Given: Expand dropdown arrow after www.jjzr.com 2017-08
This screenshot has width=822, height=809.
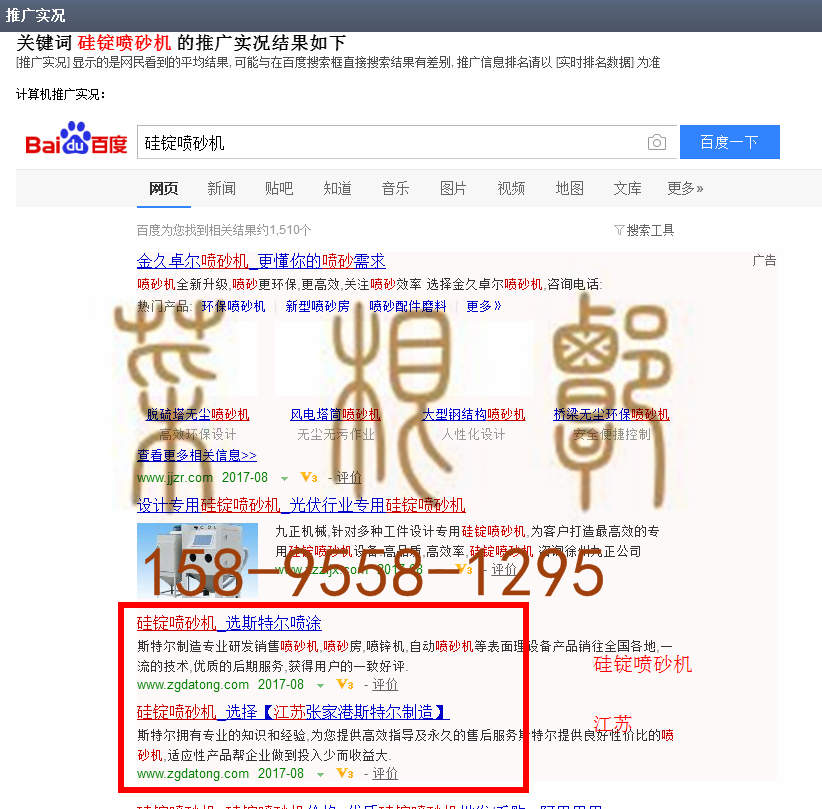Looking at the screenshot, I should coord(285,479).
